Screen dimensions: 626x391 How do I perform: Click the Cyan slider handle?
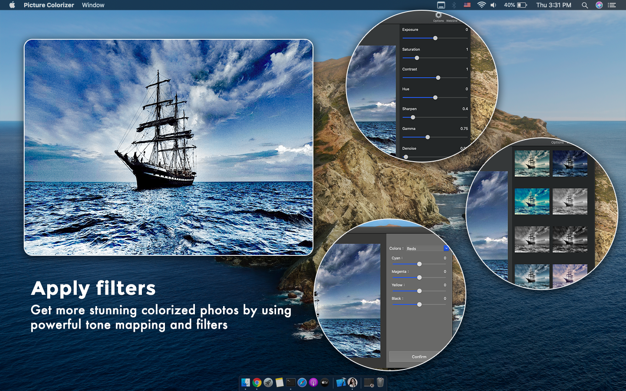pyautogui.click(x=419, y=264)
